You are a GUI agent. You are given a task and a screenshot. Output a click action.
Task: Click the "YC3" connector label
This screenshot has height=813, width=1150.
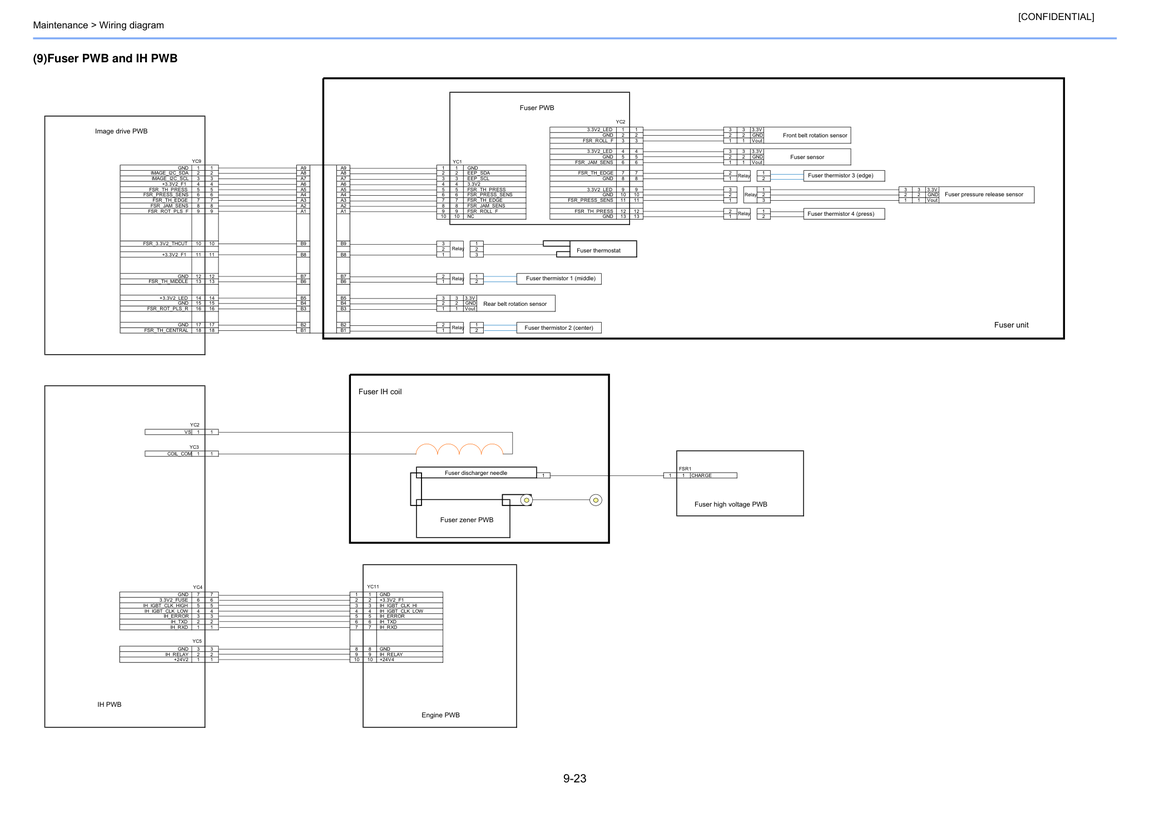pos(194,446)
